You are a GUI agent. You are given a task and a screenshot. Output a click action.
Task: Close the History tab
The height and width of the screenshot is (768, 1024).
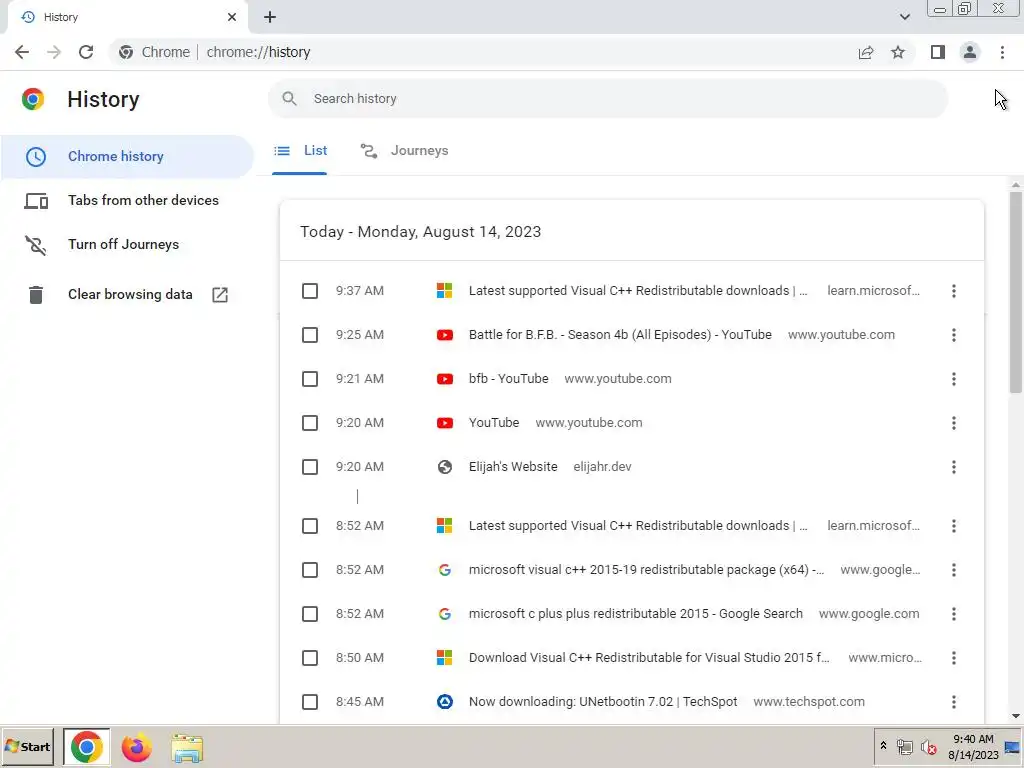[x=232, y=17]
